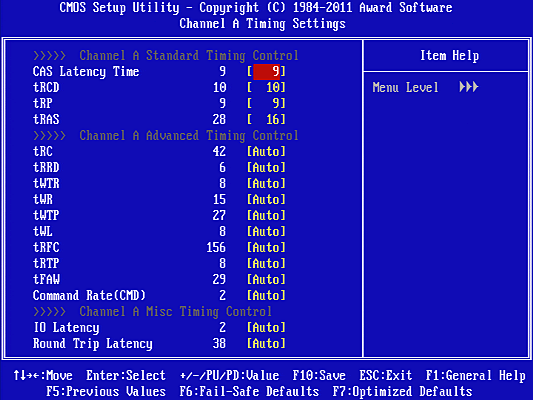The image size is (533, 400).
Task: Select the tRAS value field showing 16
Action: coord(266,119)
